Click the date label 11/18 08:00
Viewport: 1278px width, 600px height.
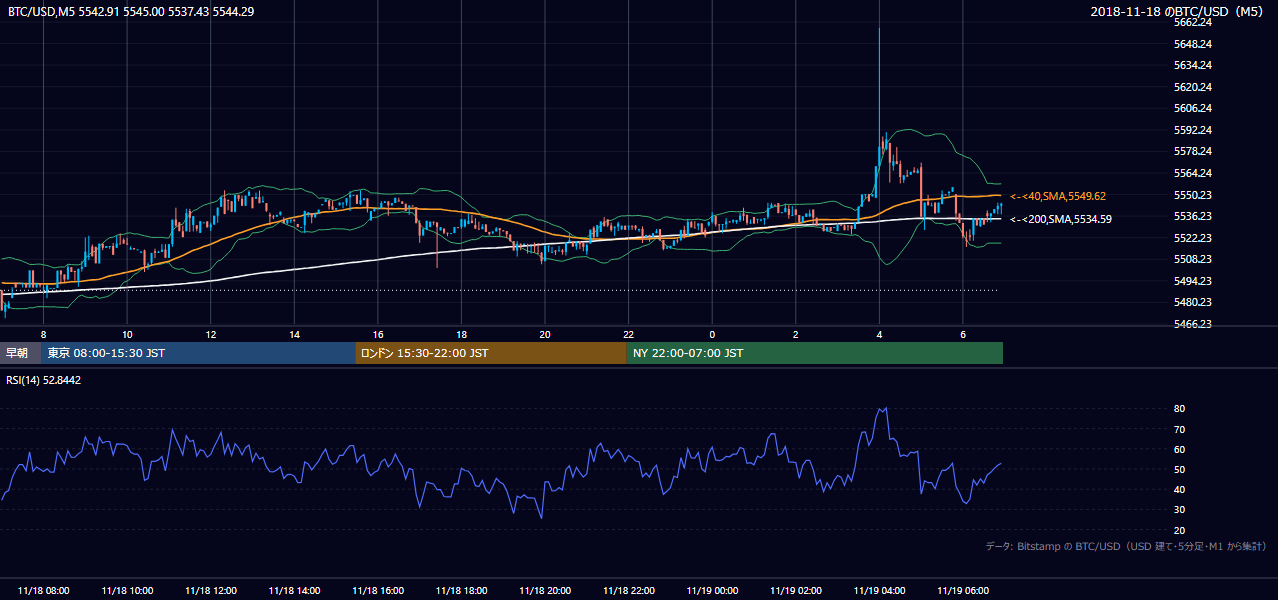click(x=43, y=590)
